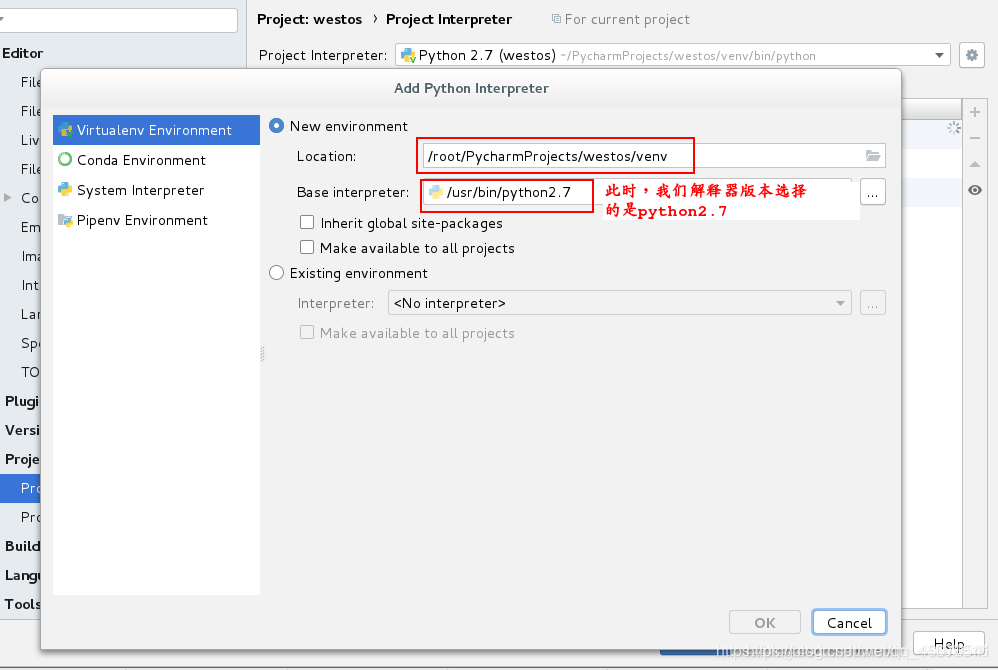
Task: Cancel the Add Python Interpreter dialog
Action: coord(849,623)
